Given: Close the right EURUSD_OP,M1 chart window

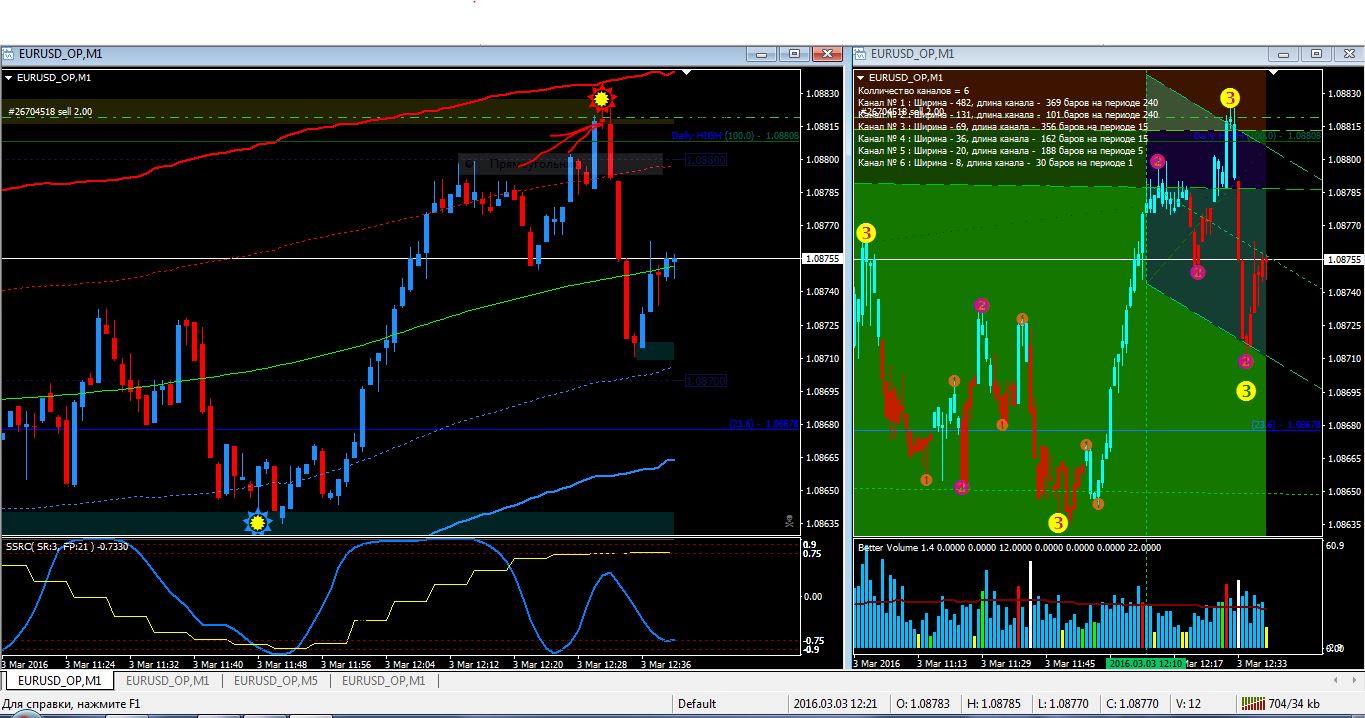Looking at the screenshot, I should pyautogui.click(x=1348, y=54).
